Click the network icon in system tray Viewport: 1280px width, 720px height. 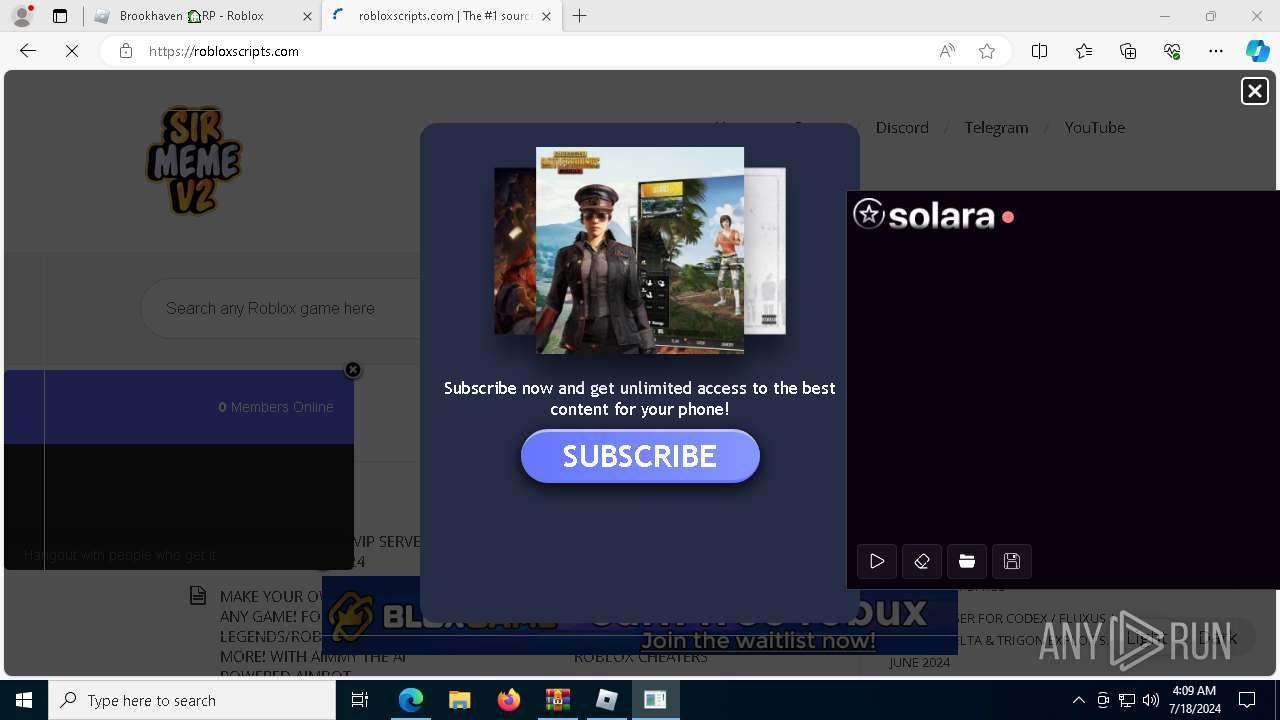click(x=1127, y=700)
